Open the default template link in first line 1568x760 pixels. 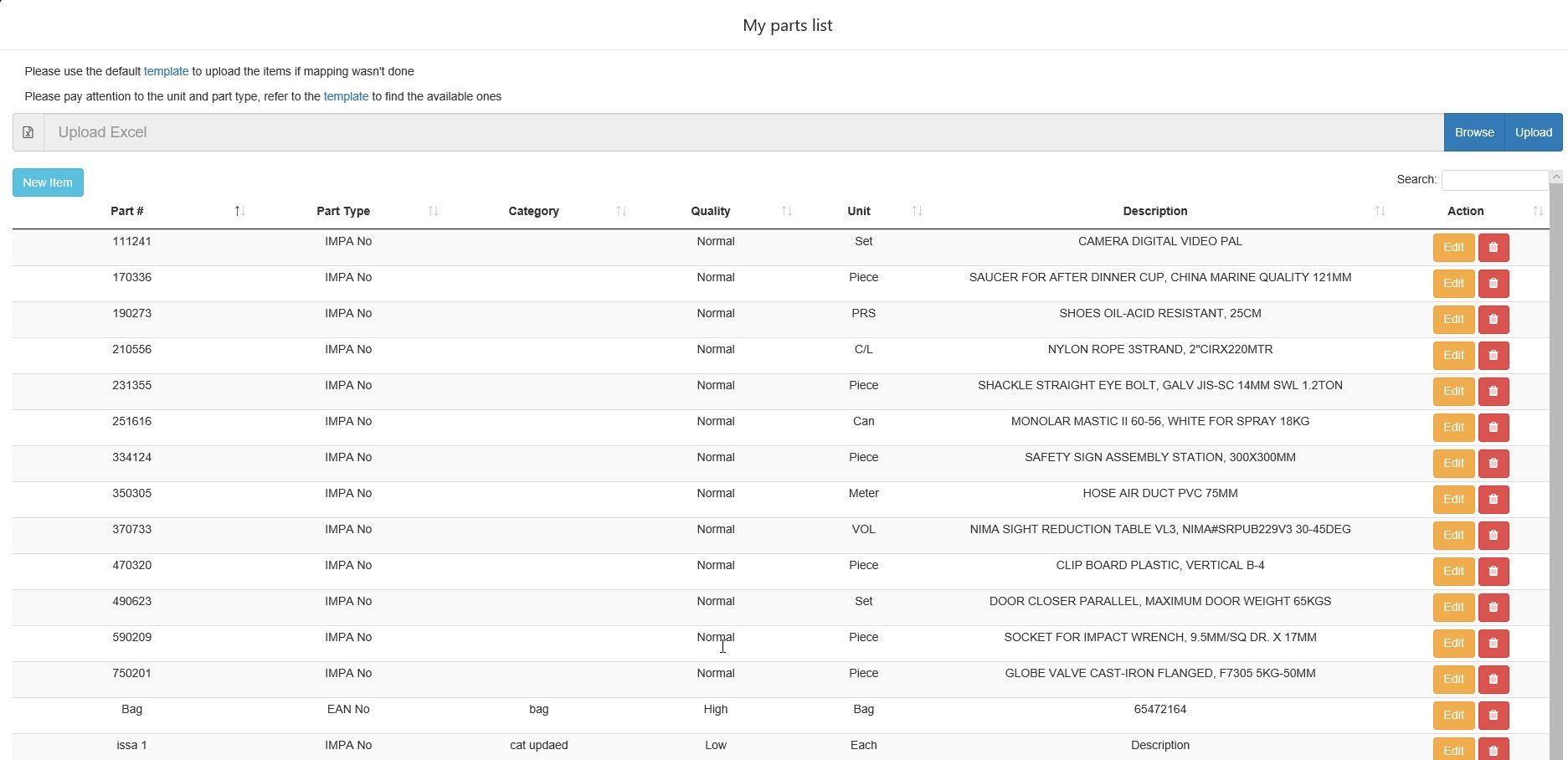pos(166,72)
